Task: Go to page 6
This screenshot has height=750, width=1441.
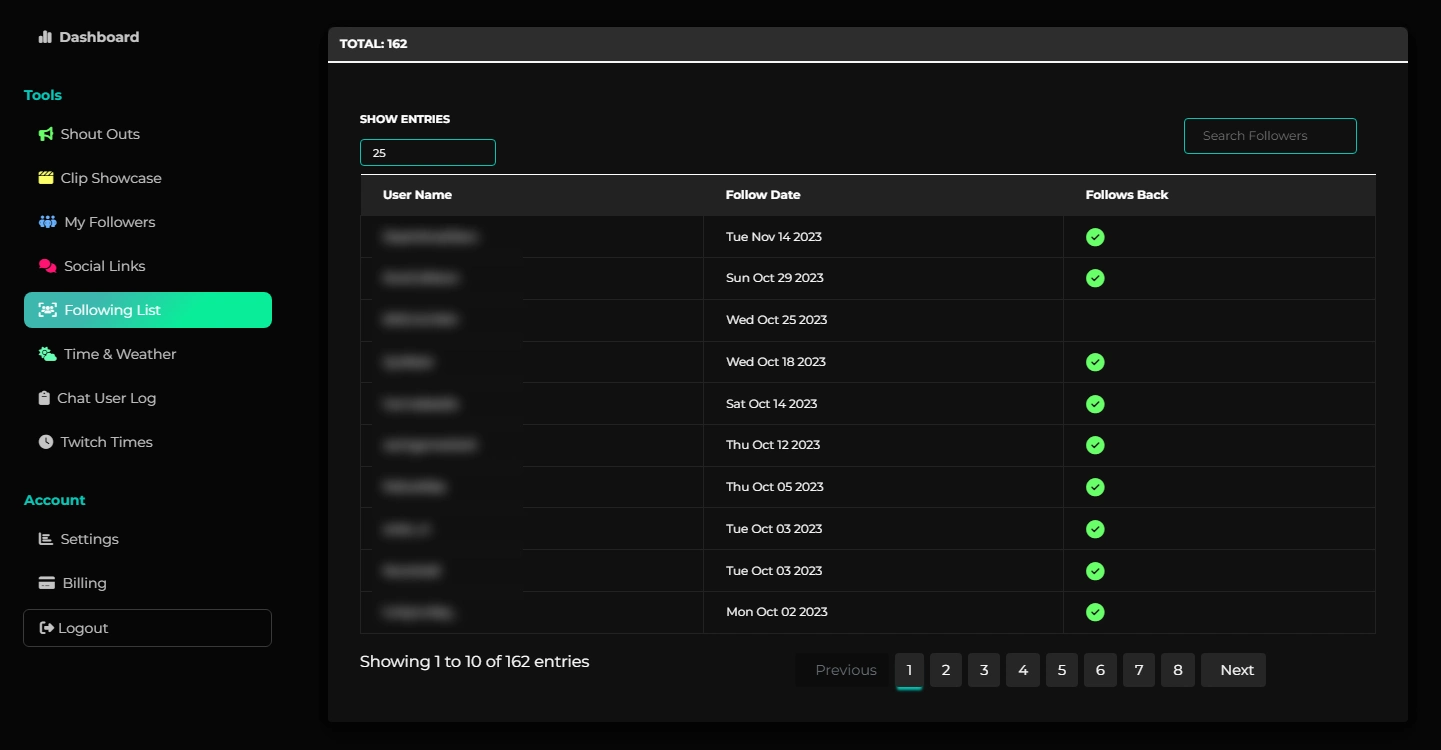Action: [x=1100, y=670]
